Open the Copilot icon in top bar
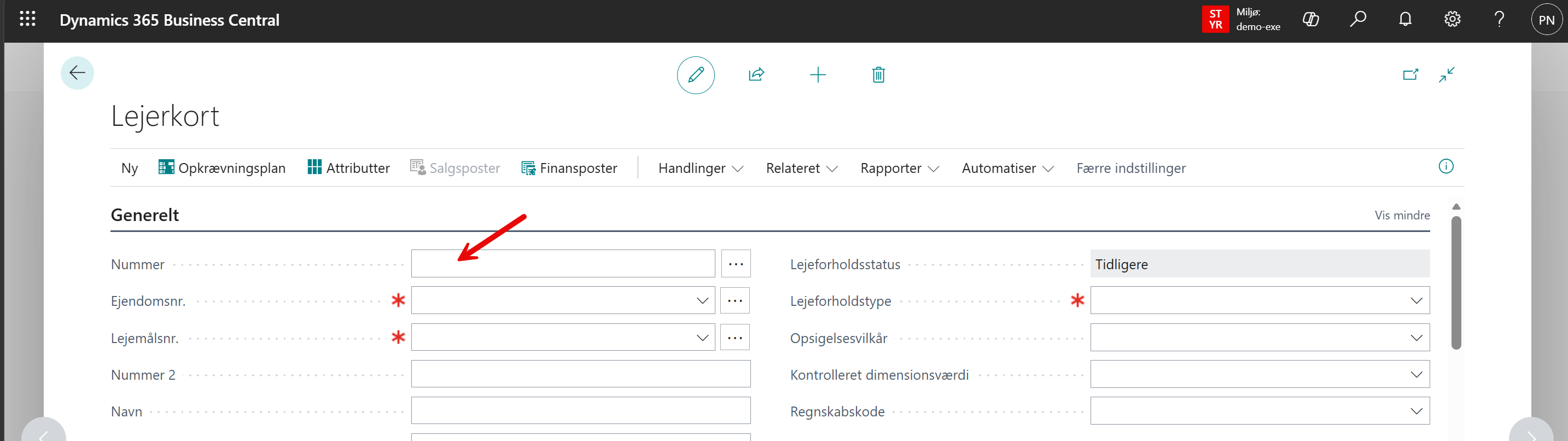Viewport: 1568px width, 441px height. coord(1310,20)
